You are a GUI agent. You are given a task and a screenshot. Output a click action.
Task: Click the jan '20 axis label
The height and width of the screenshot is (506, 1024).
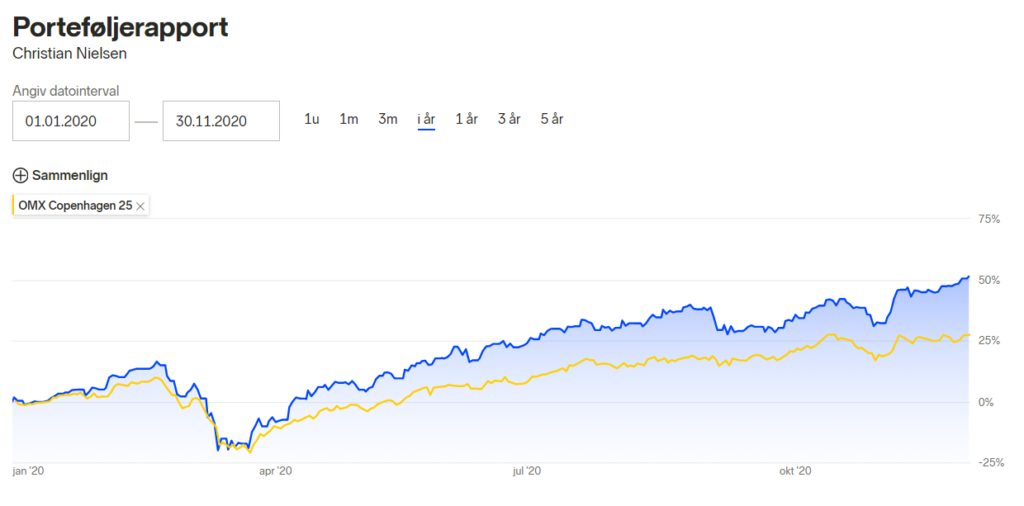(x=27, y=470)
